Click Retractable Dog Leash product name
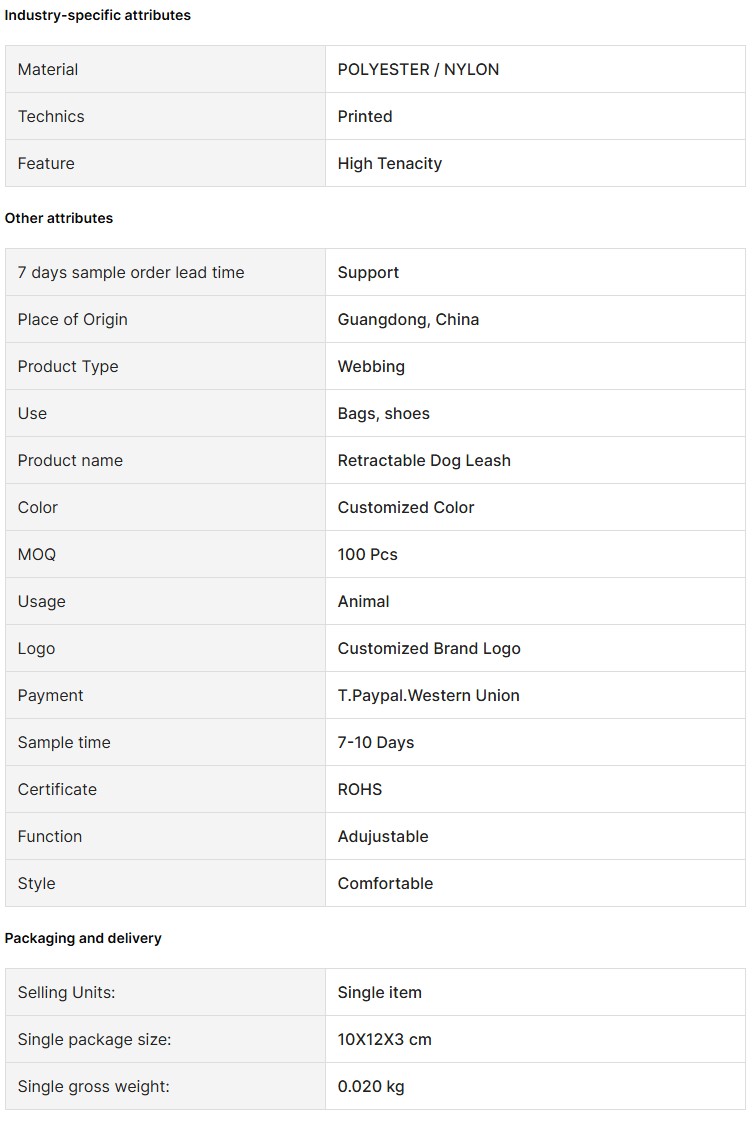754x1128 pixels. (x=424, y=460)
